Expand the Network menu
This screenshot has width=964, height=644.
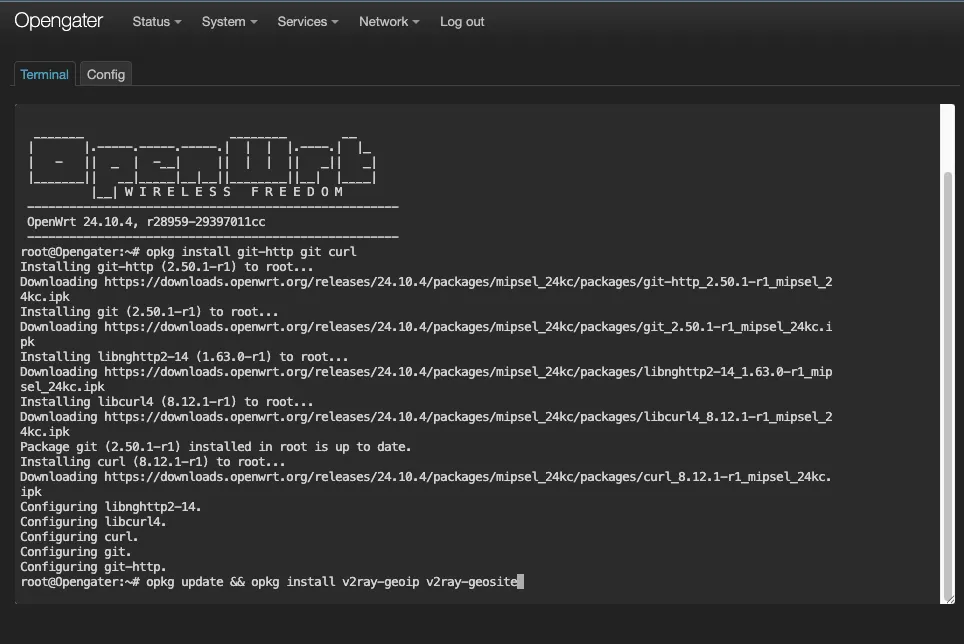point(389,22)
